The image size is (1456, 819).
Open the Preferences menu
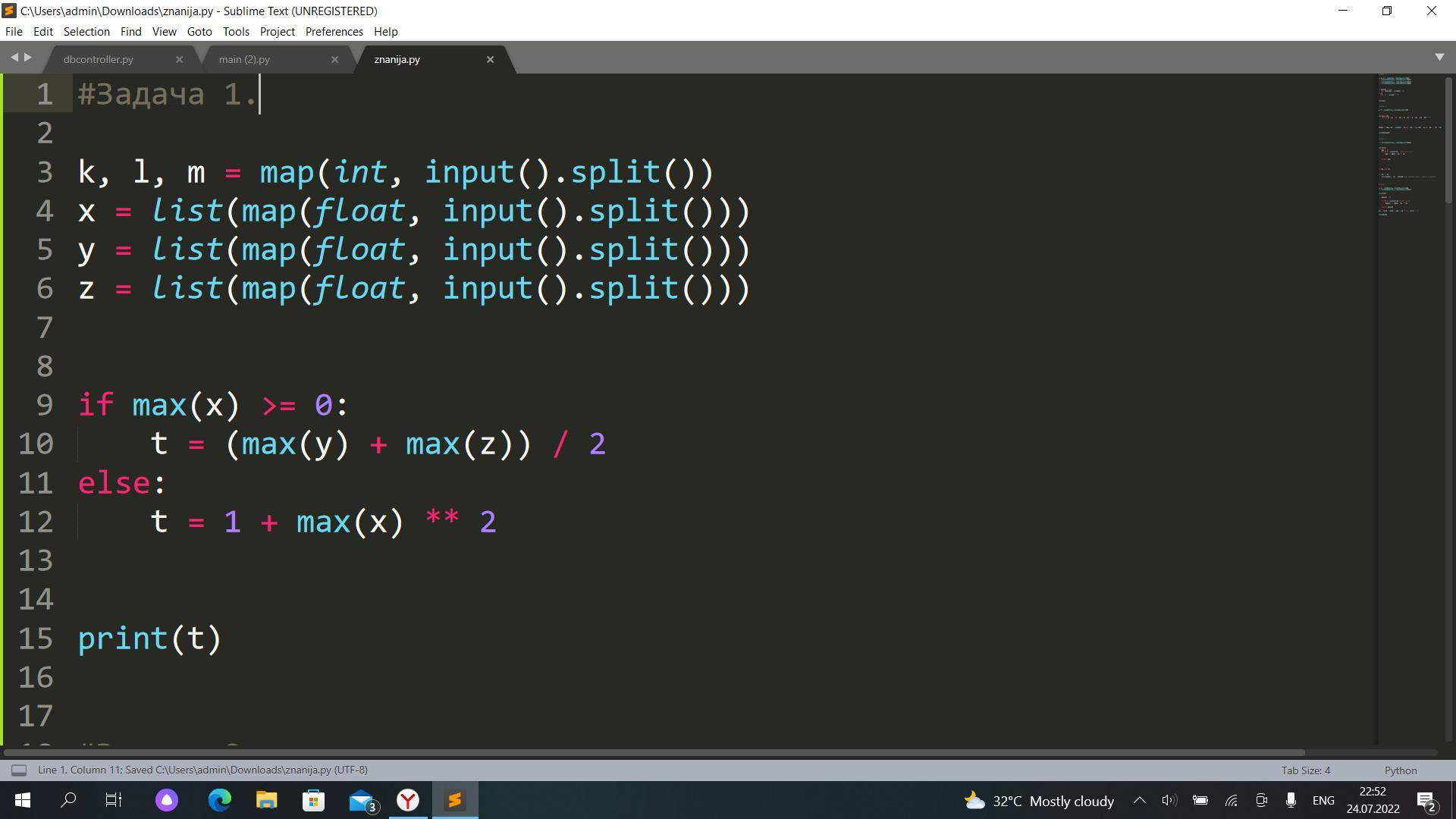coord(334,32)
